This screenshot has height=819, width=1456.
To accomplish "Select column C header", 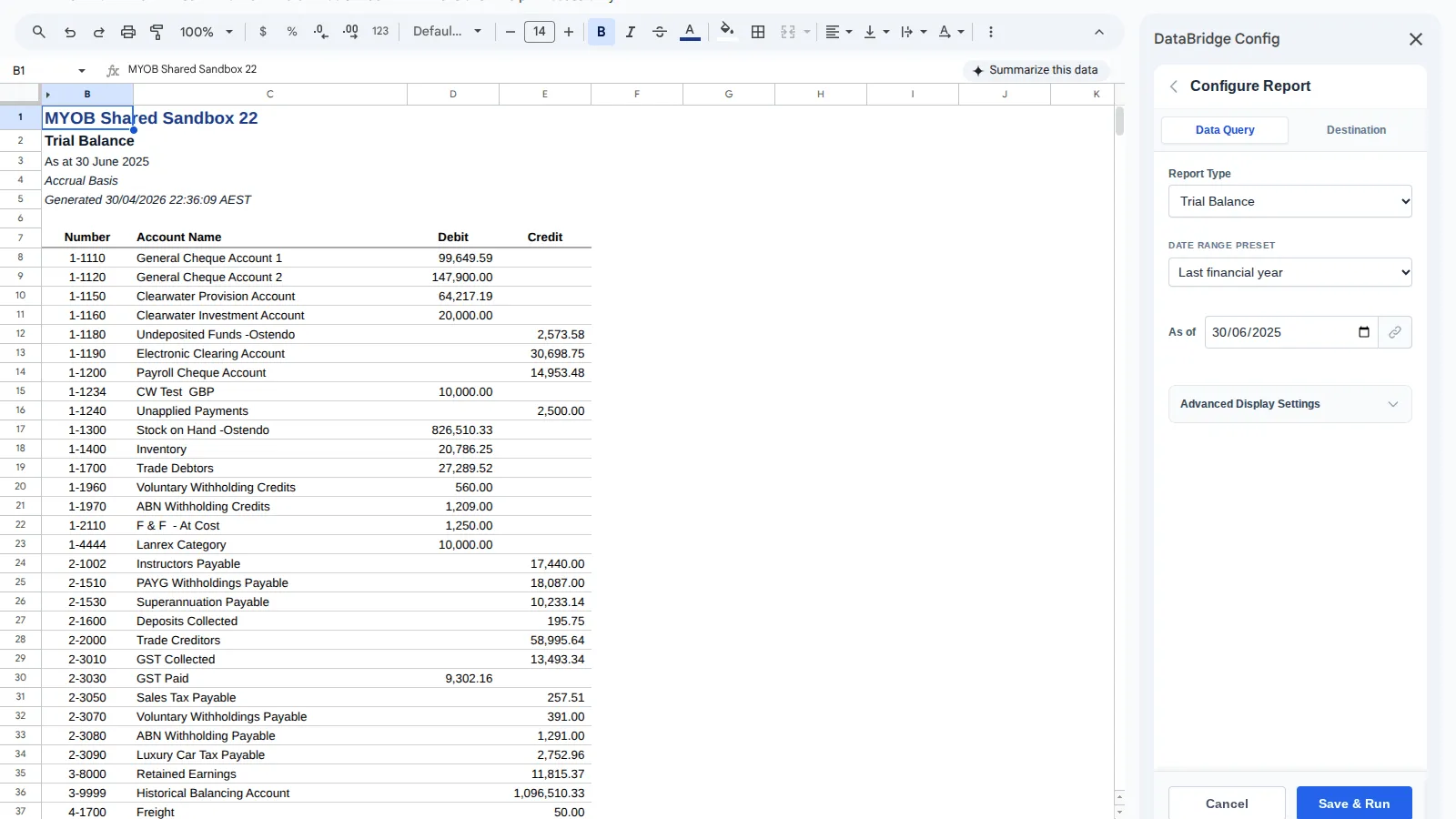I will click(270, 94).
